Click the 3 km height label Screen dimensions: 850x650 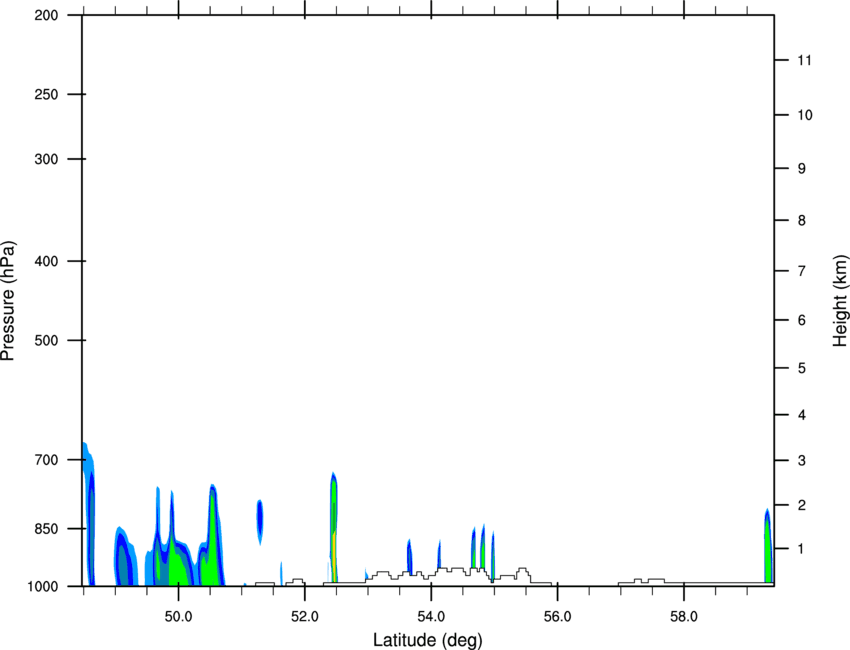802,460
